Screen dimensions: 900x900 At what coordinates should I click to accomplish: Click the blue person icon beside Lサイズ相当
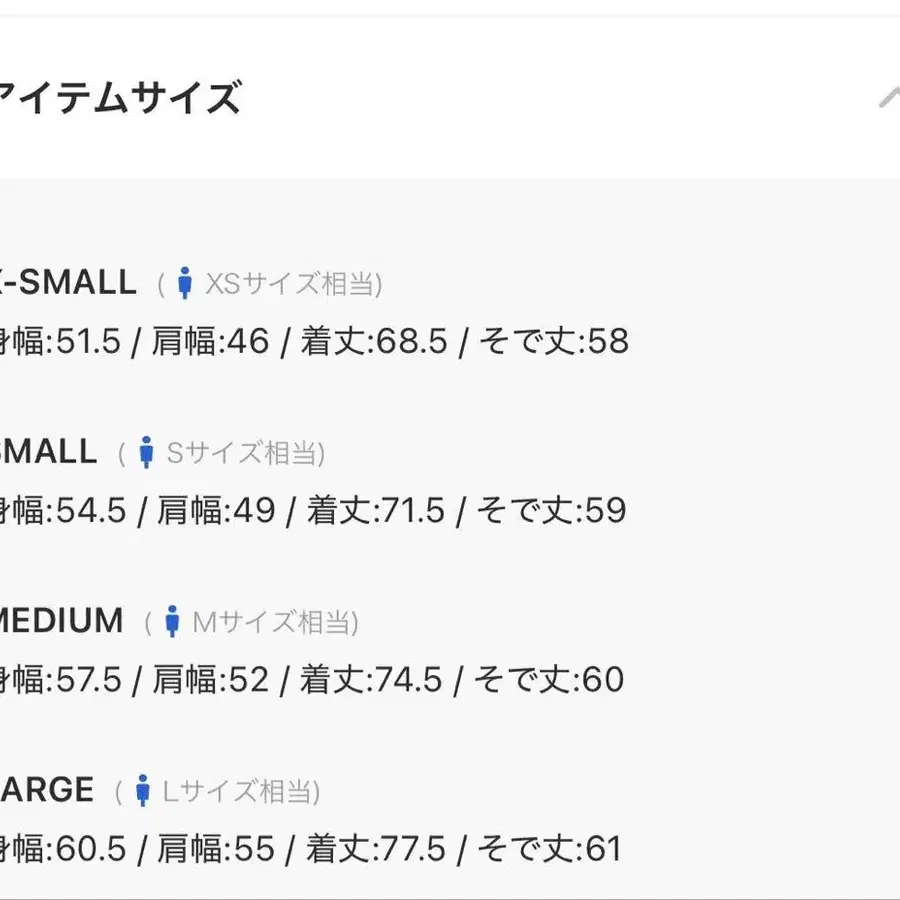142,791
